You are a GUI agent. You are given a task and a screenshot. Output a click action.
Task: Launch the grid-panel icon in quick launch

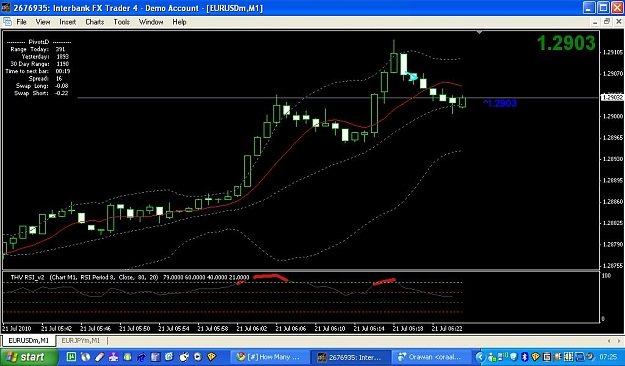[155, 356]
